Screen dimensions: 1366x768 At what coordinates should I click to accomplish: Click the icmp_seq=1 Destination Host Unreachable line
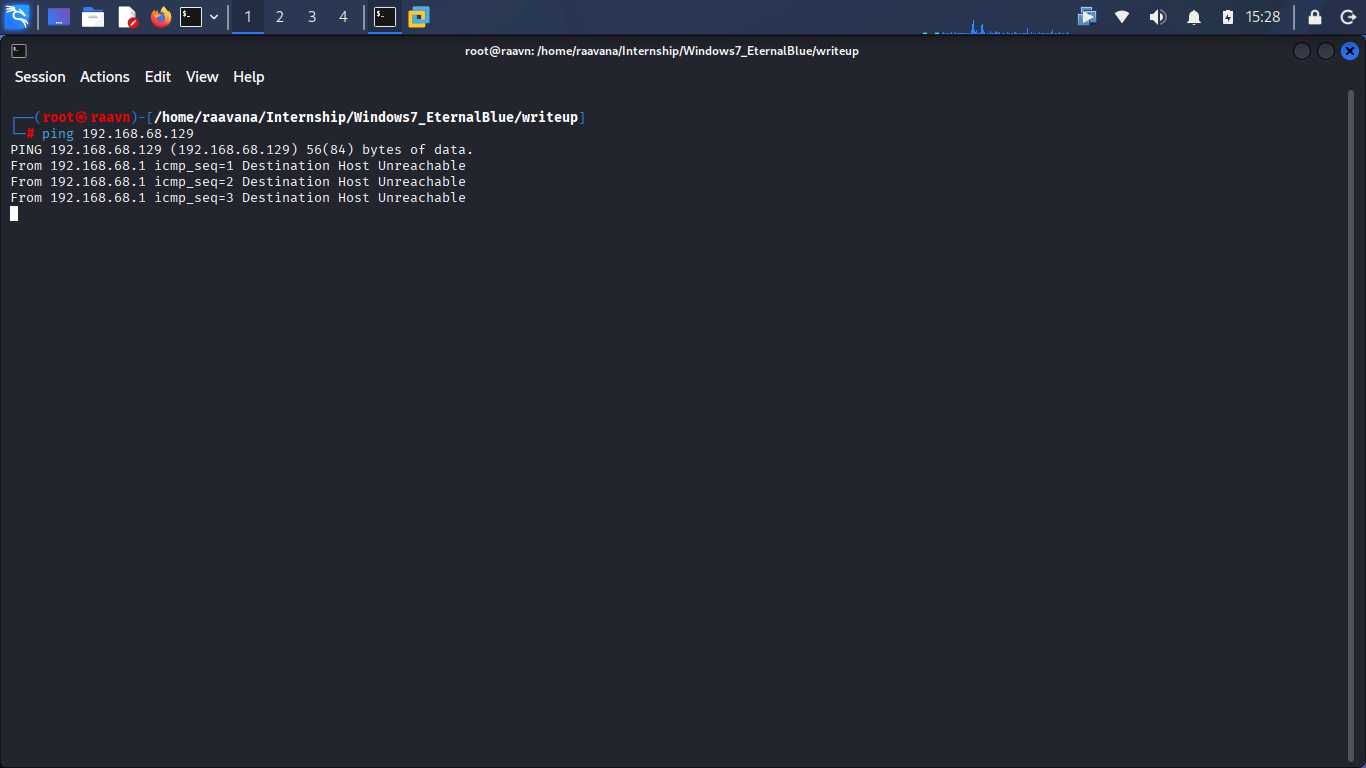click(238, 166)
